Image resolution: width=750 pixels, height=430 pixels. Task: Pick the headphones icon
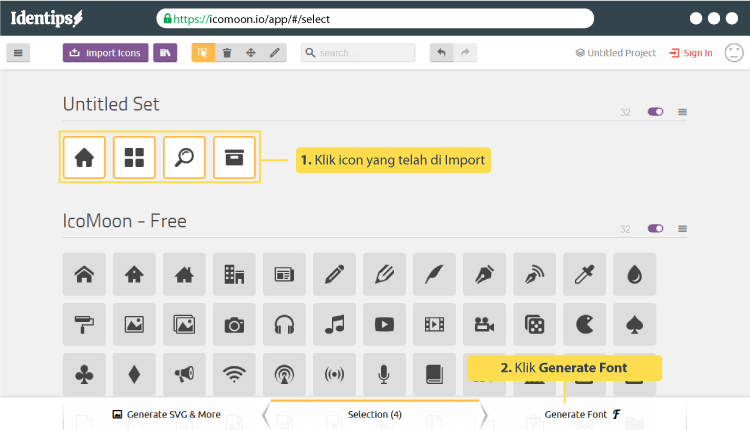(284, 324)
